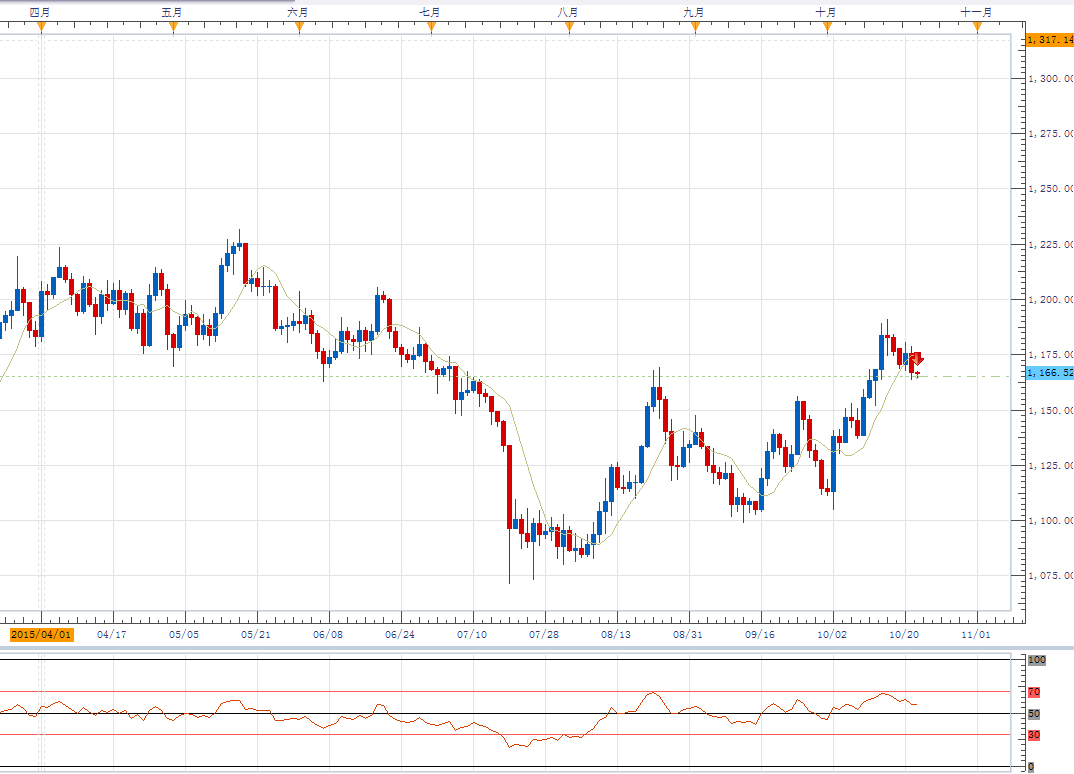The image size is (1074, 774).
Task: Click the orange 1,317.14 price label
Action: pyautogui.click(x=1049, y=40)
